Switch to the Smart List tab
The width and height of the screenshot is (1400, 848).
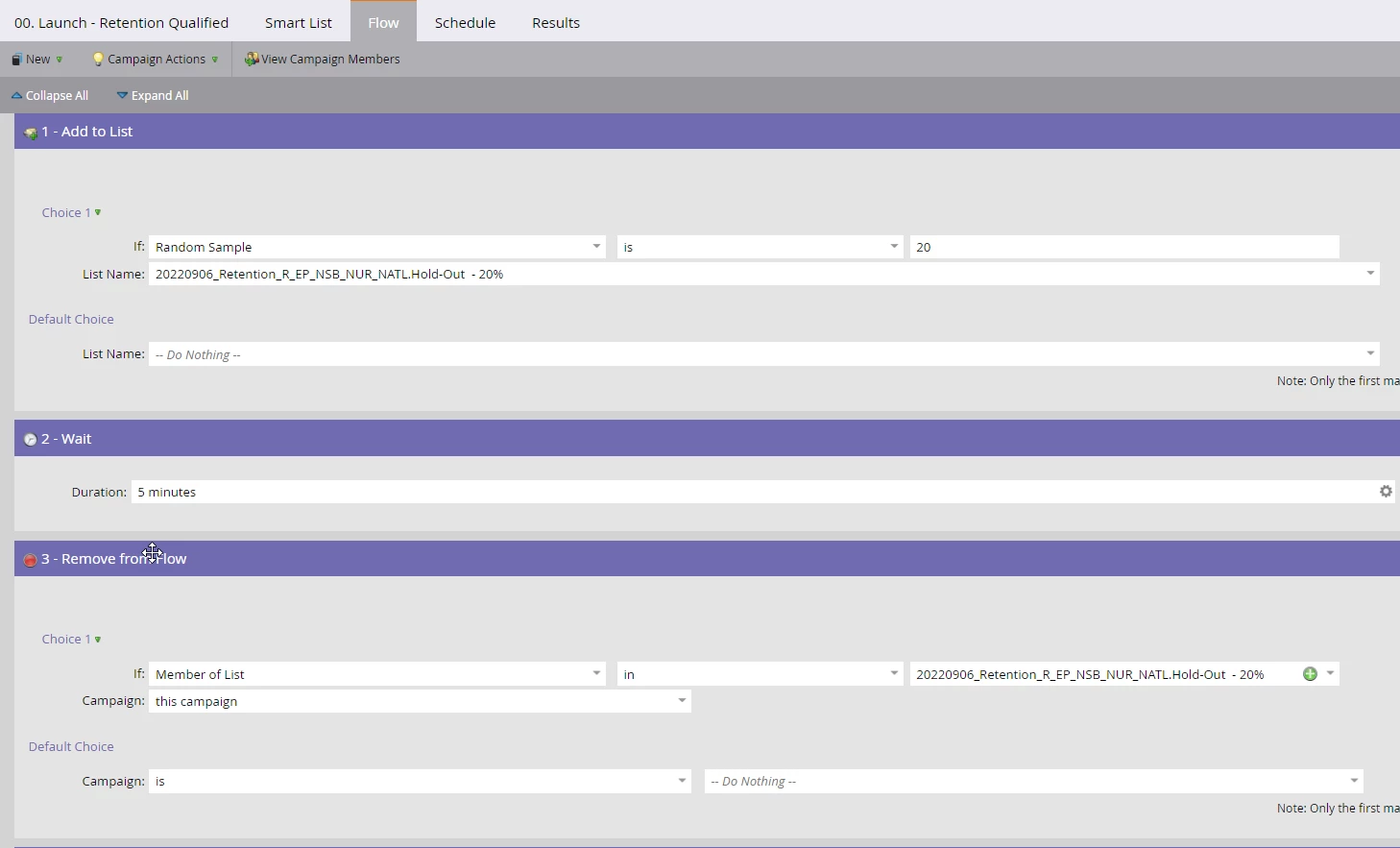299,22
